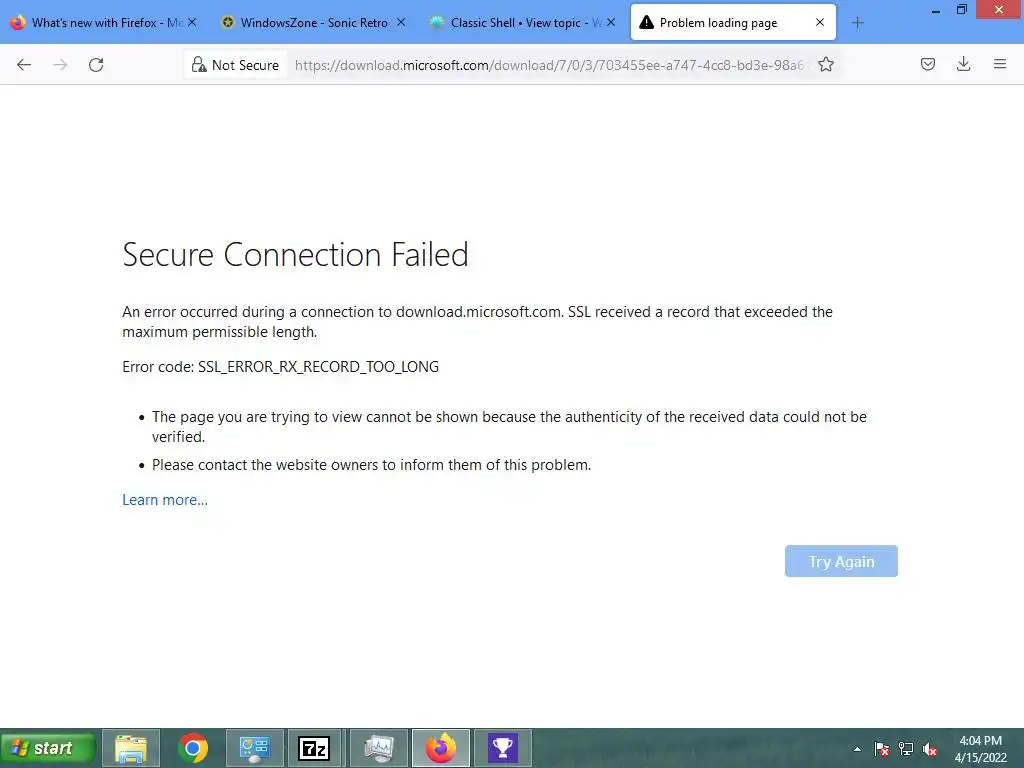The width and height of the screenshot is (1024, 768).
Task: Open a new tab
Action: pyautogui.click(x=857, y=23)
